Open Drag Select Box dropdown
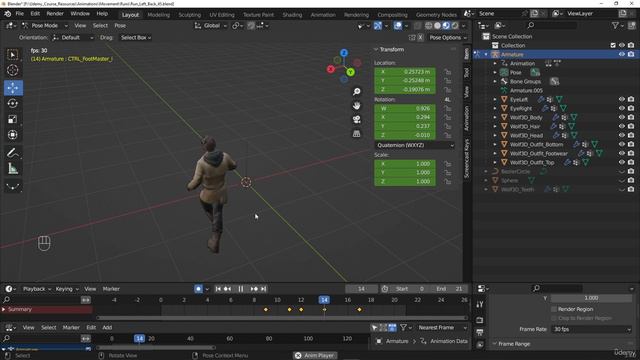Viewport: 640px width, 360px height. coord(136,38)
